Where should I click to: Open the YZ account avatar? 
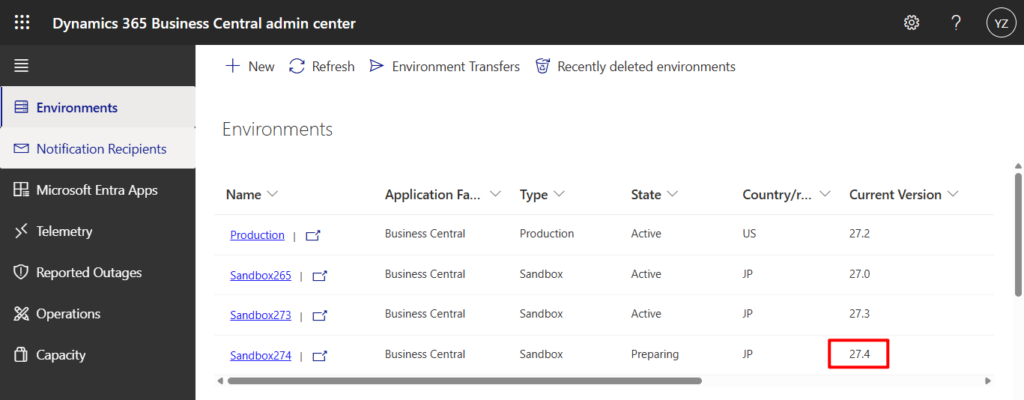(x=999, y=22)
